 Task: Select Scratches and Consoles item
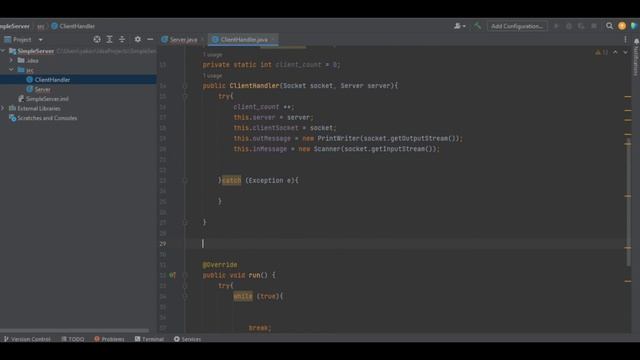[47, 118]
